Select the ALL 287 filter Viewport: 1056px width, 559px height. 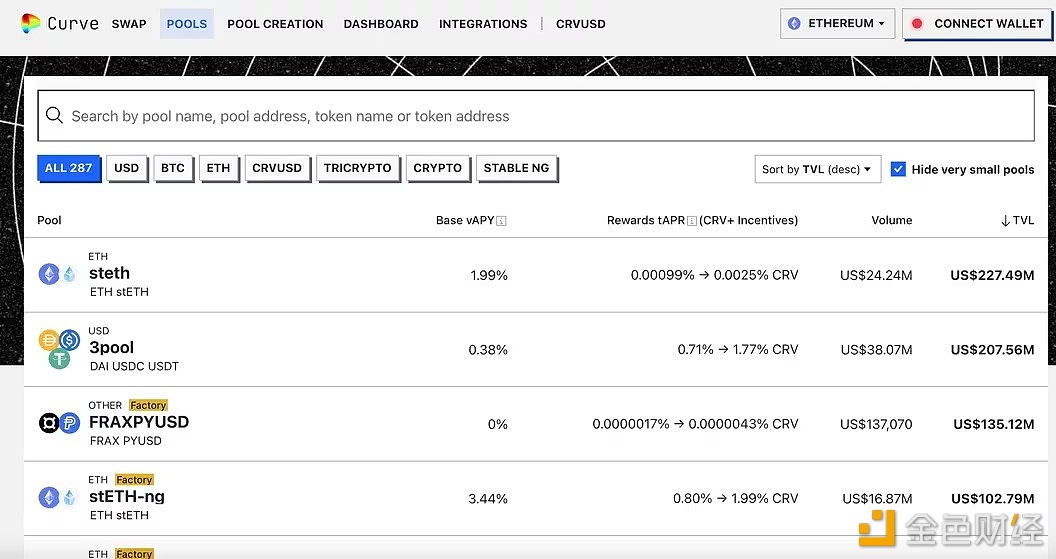coord(69,168)
